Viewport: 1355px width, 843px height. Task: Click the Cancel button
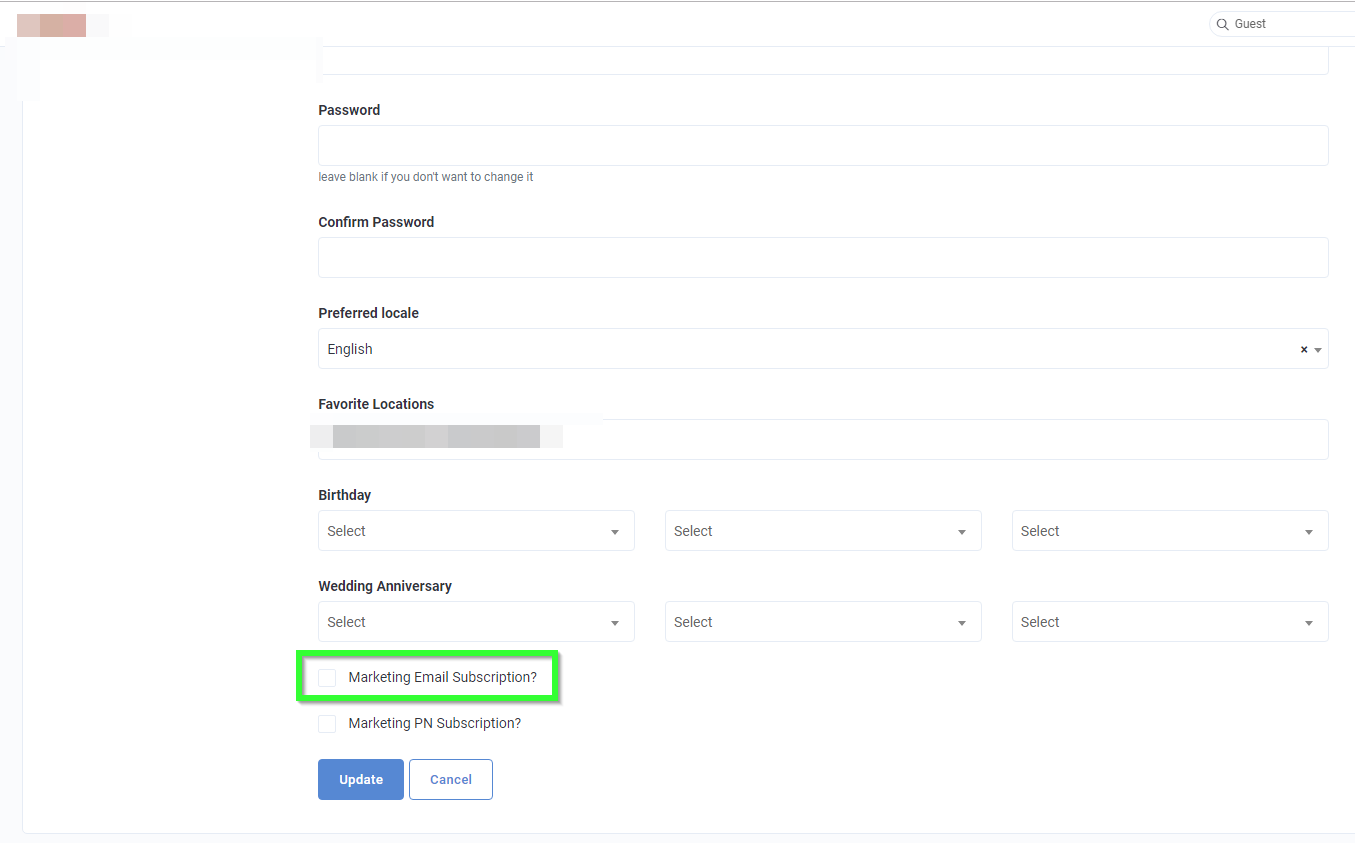(x=450, y=779)
